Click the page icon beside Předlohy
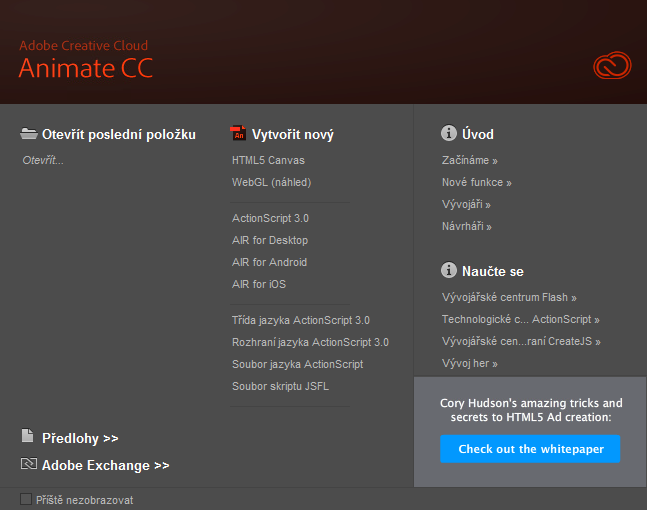647x510 pixels. [28, 437]
